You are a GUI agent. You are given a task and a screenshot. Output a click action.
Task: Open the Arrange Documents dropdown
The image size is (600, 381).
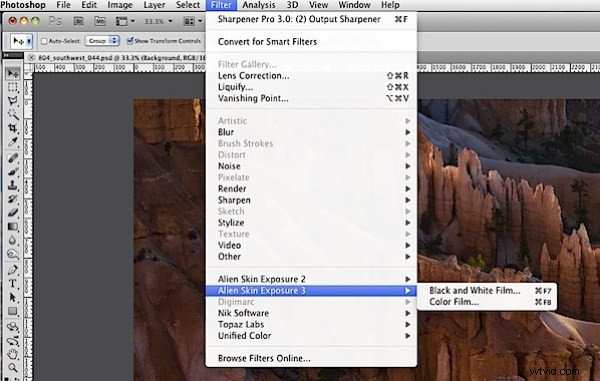192,21
